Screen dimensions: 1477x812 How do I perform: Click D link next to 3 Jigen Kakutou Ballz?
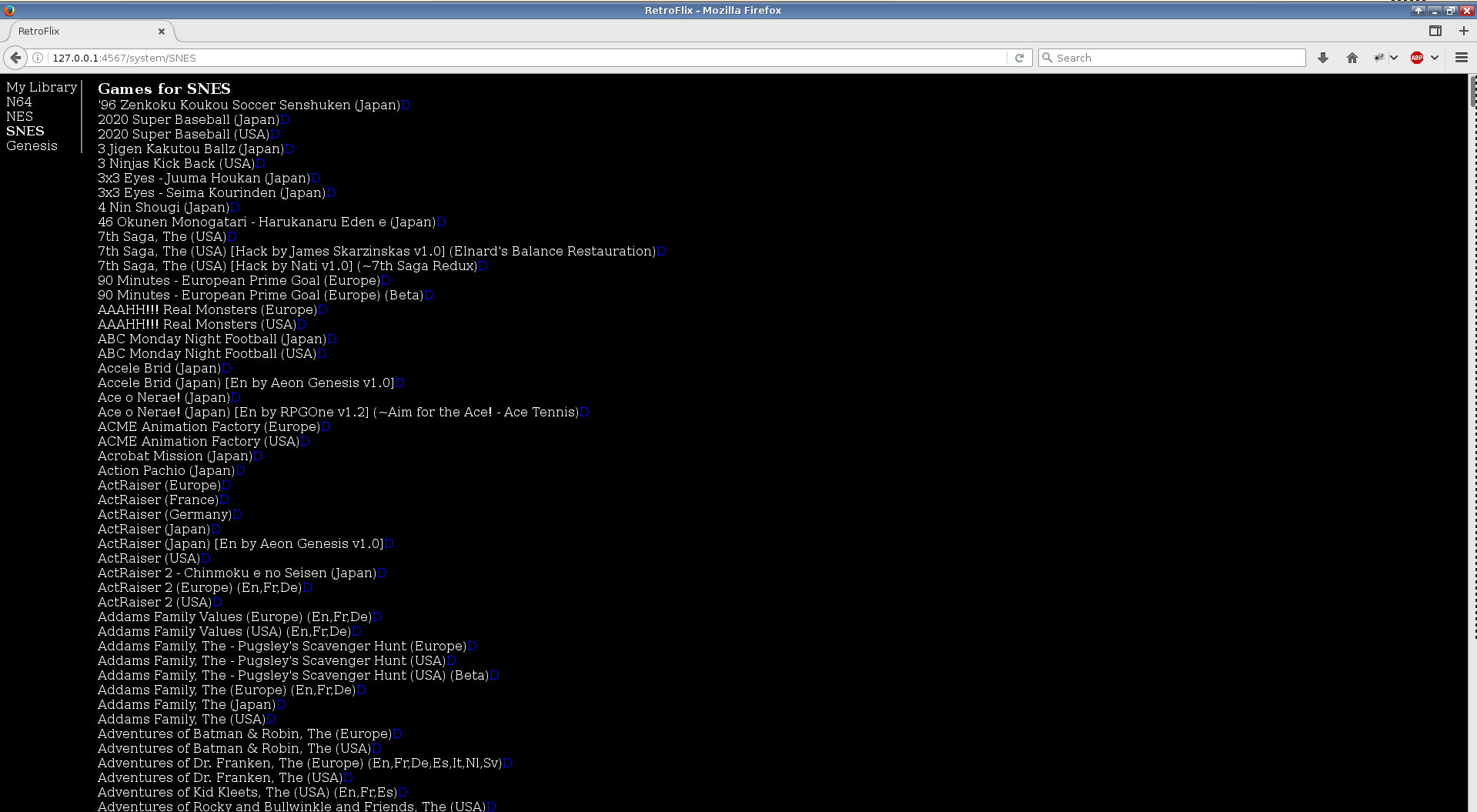pos(289,149)
